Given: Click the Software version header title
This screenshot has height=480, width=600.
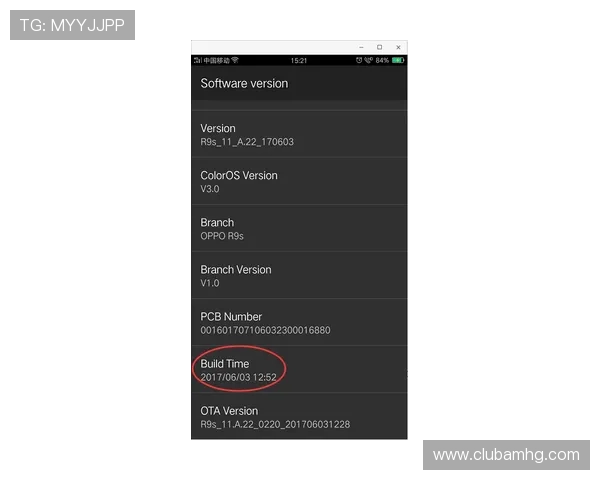Looking at the screenshot, I should 244,83.
